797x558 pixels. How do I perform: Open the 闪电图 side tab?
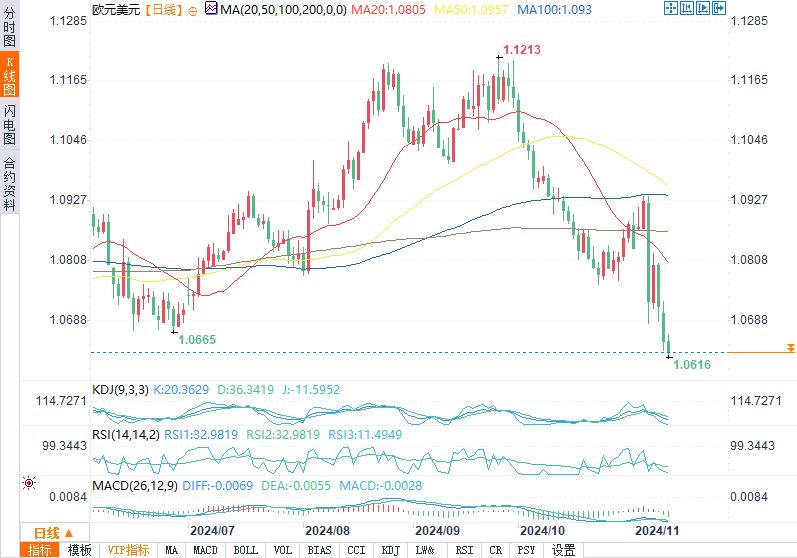9,122
